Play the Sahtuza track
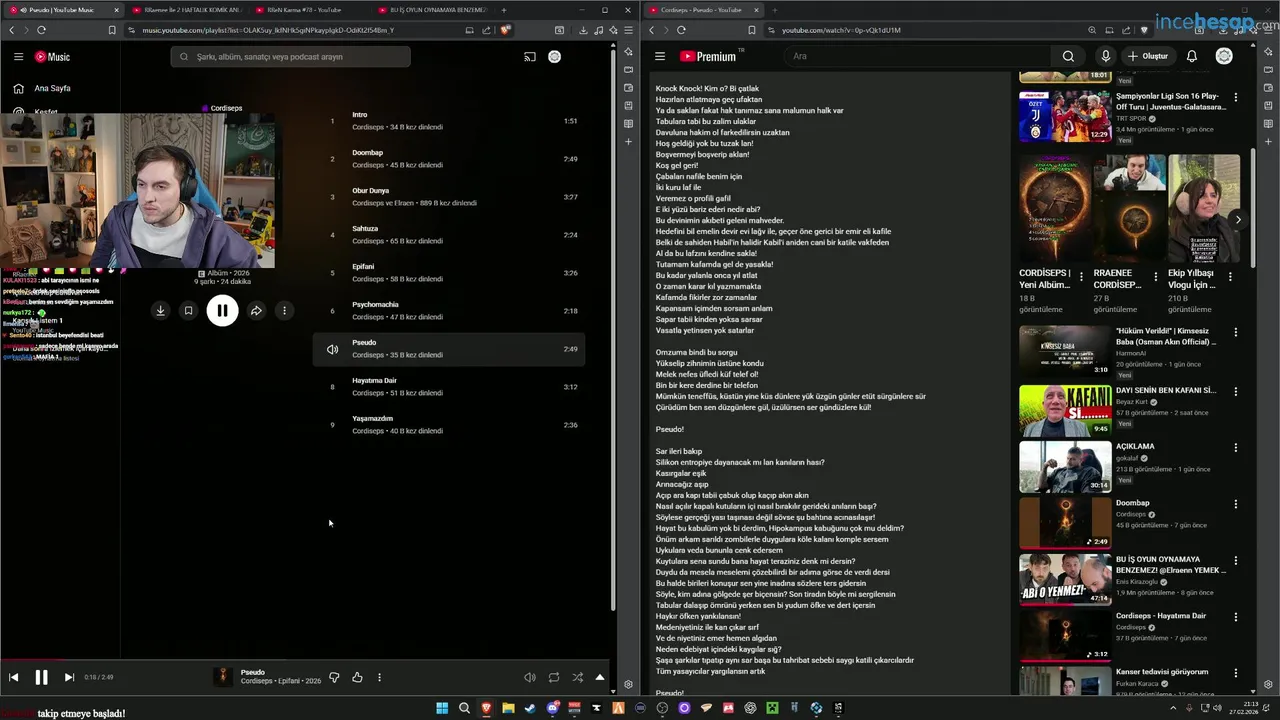The image size is (1280, 720). click(450, 235)
